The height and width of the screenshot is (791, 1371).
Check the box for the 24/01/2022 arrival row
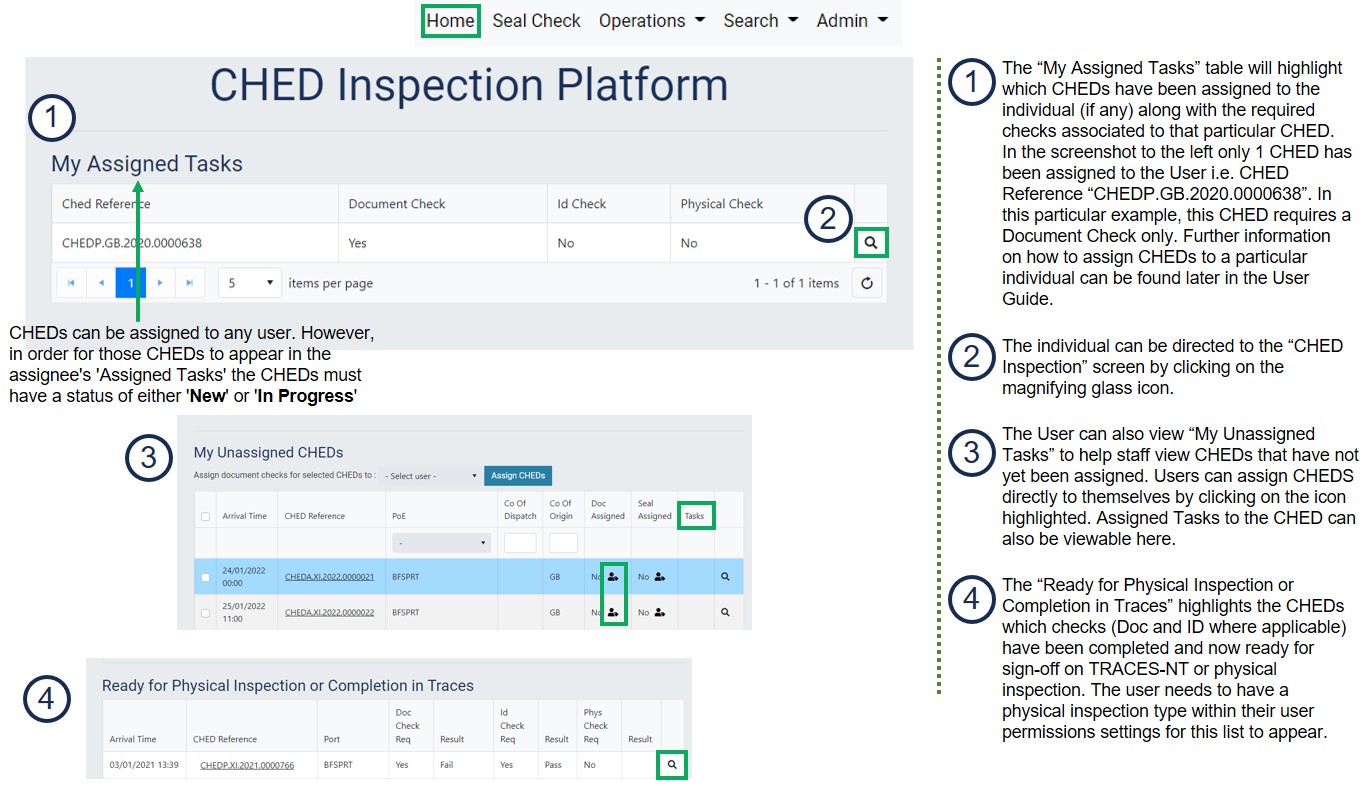[206, 577]
